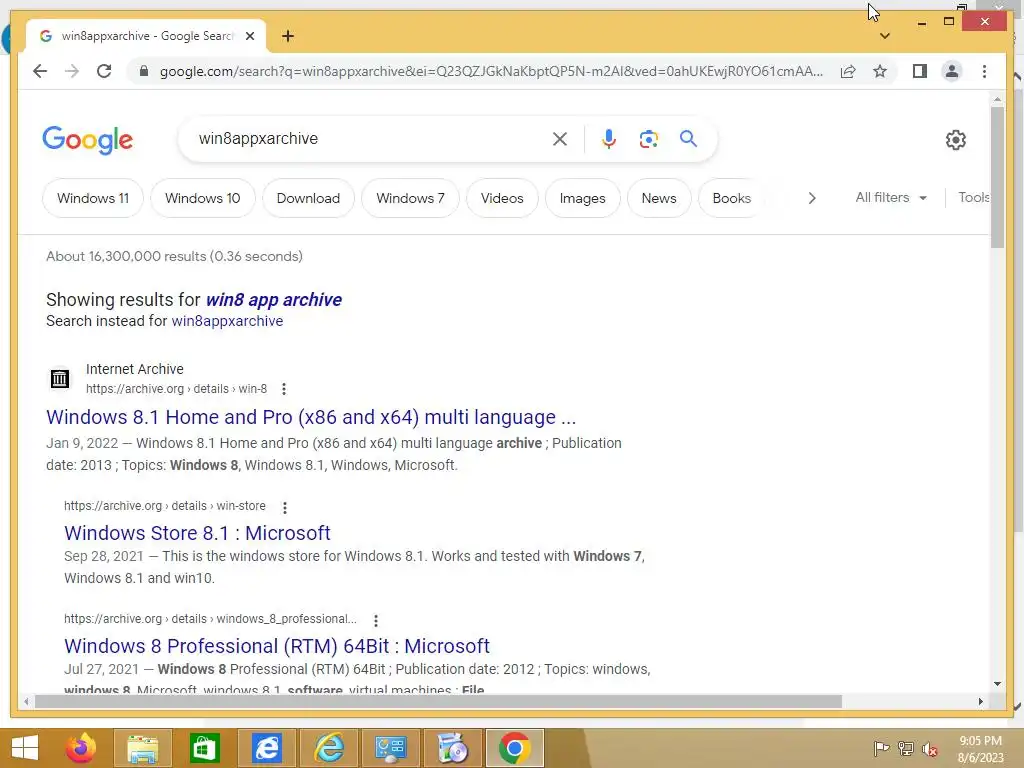Search by image with Google Lens

click(x=648, y=138)
